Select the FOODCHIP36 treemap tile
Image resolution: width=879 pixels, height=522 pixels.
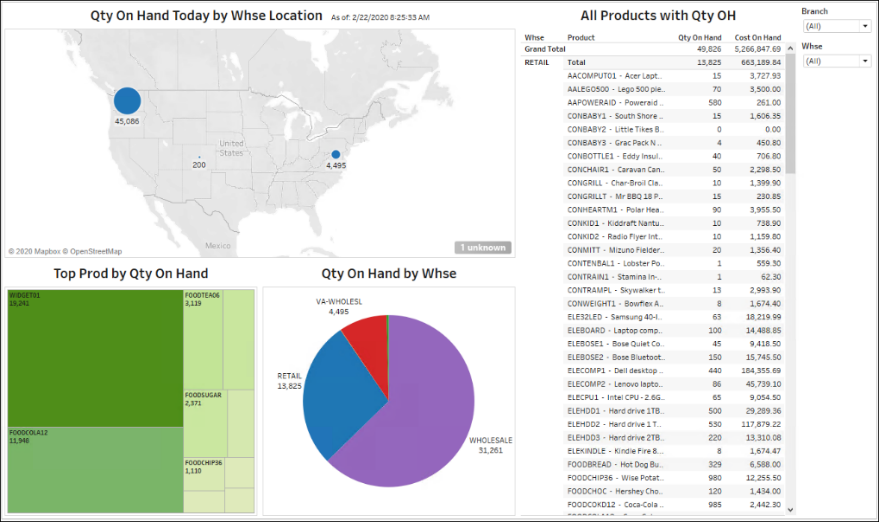click(x=204, y=474)
